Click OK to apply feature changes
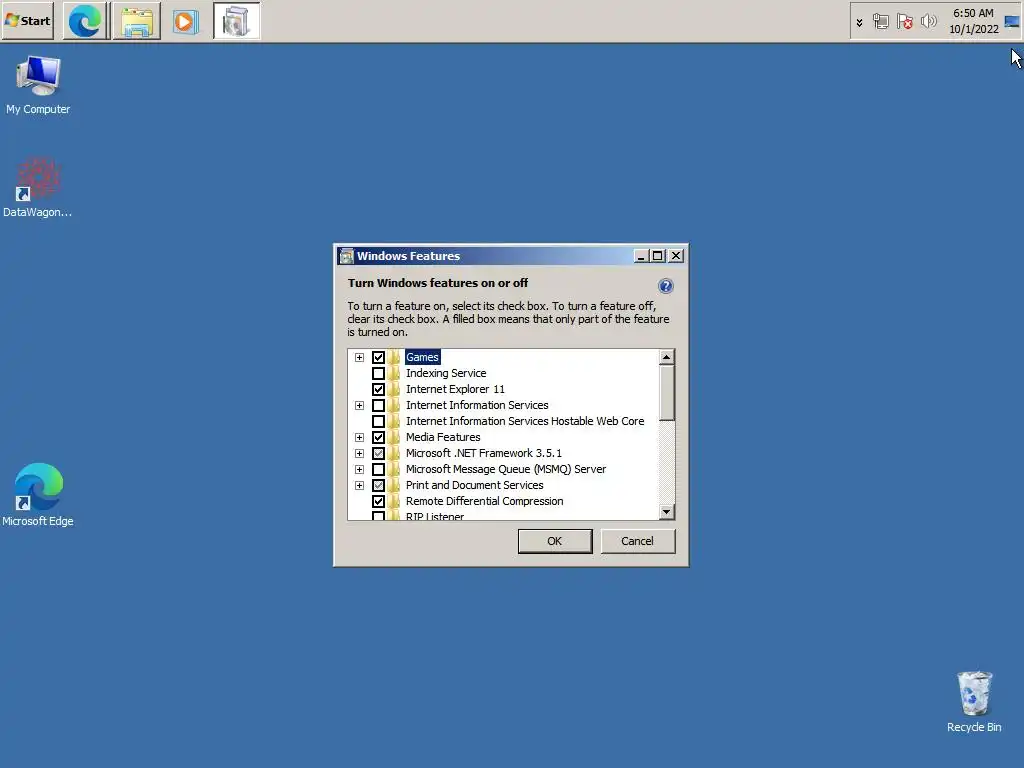Screen dimensions: 1024x768 click(555, 541)
